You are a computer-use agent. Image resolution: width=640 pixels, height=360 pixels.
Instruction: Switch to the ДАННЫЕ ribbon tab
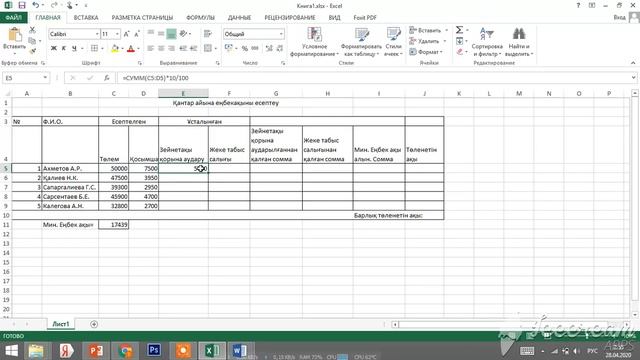[x=239, y=18]
